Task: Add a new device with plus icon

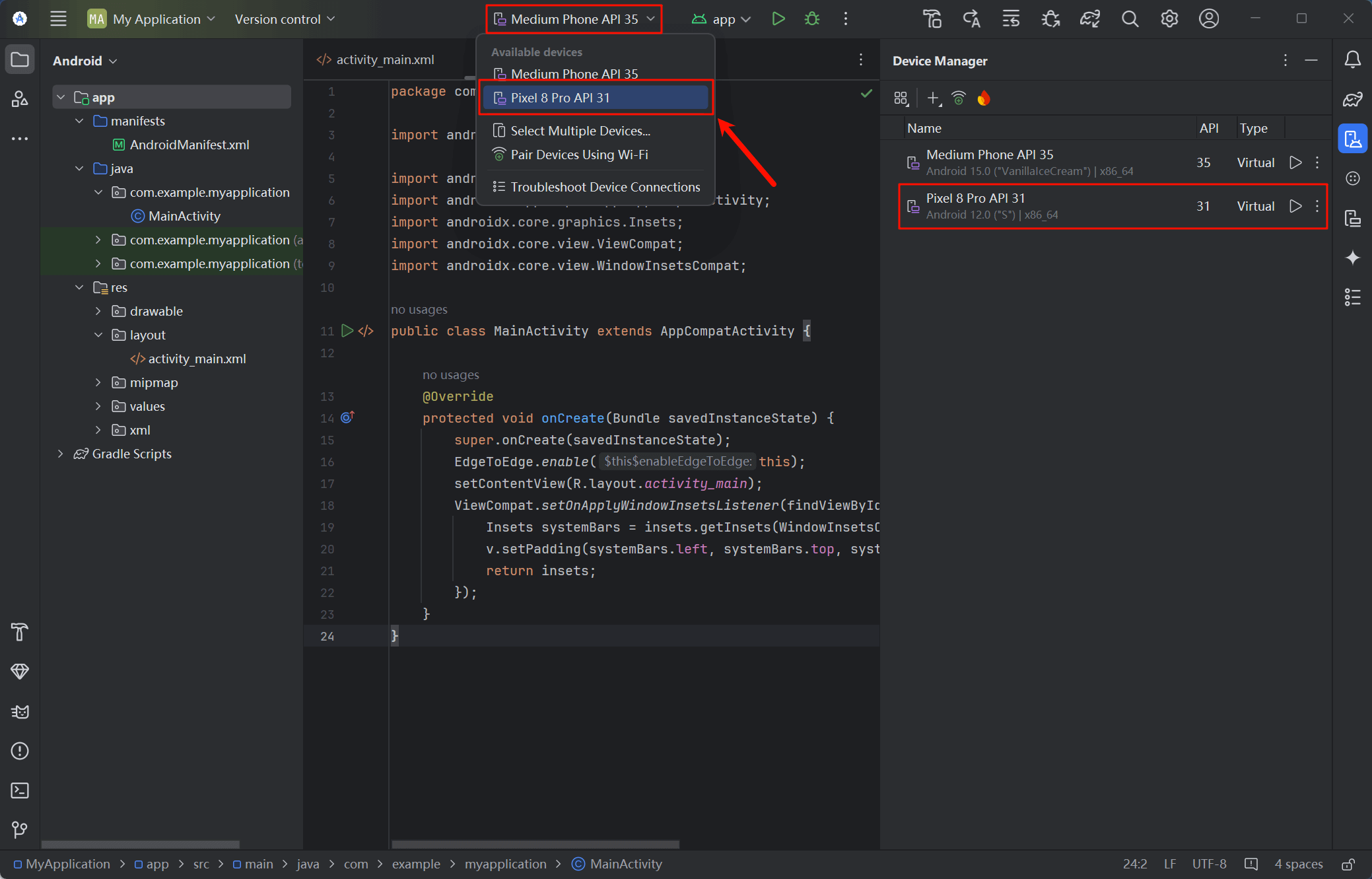Action: (934, 98)
